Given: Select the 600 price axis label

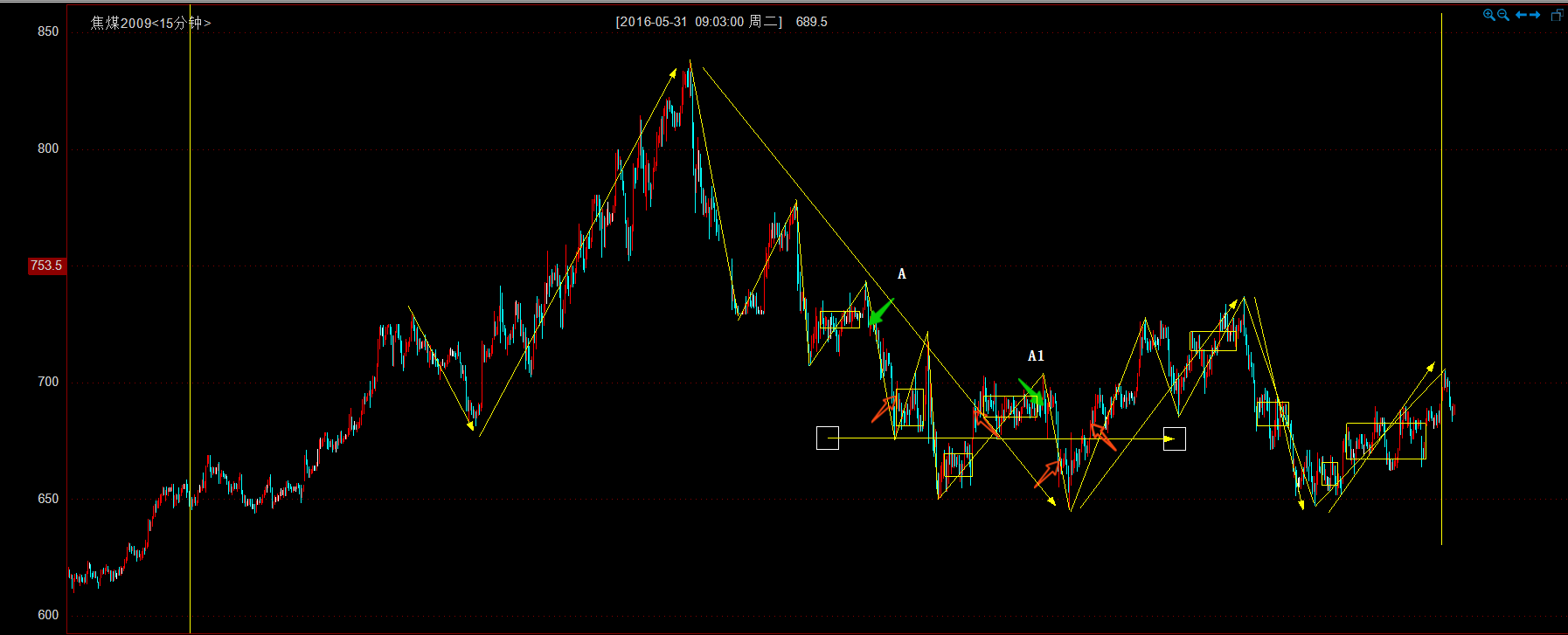Looking at the screenshot, I should (x=48, y=615).
